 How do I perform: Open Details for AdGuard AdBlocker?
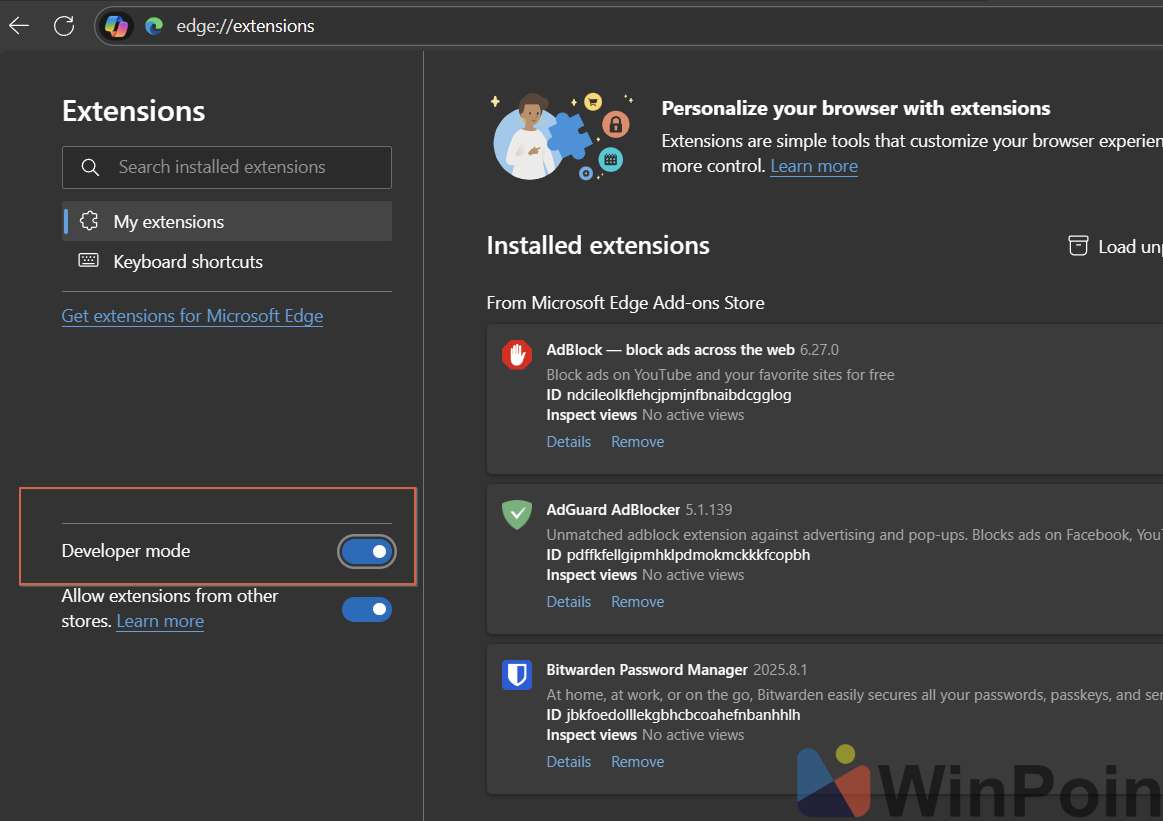pos(569,601)
